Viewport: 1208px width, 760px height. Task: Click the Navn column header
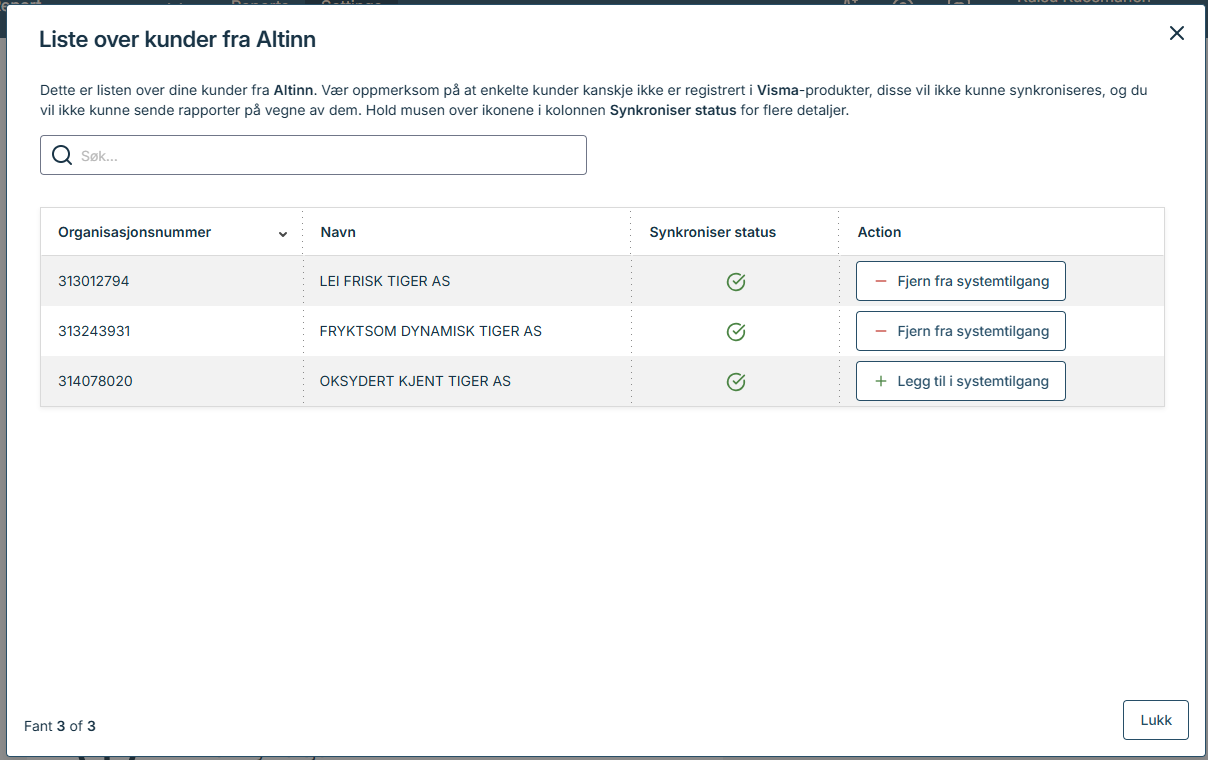pos(338,232)
